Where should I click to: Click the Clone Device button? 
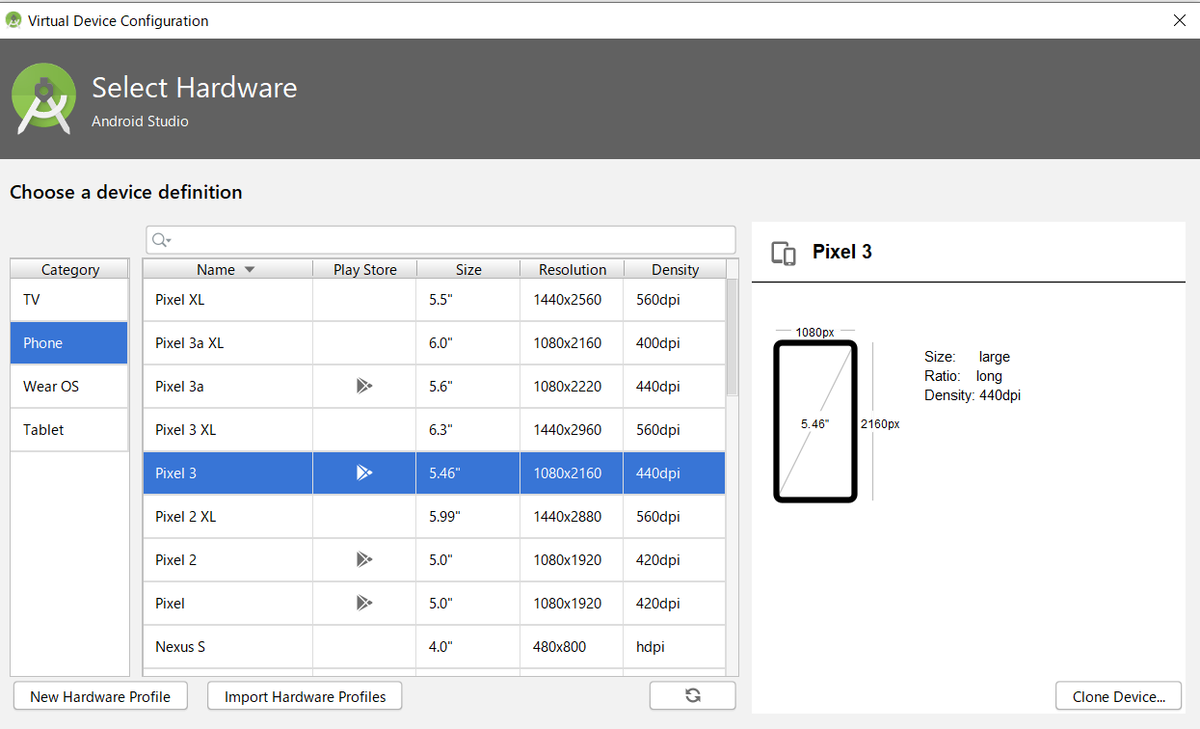pyautogui.click(x=1119, y=696)
